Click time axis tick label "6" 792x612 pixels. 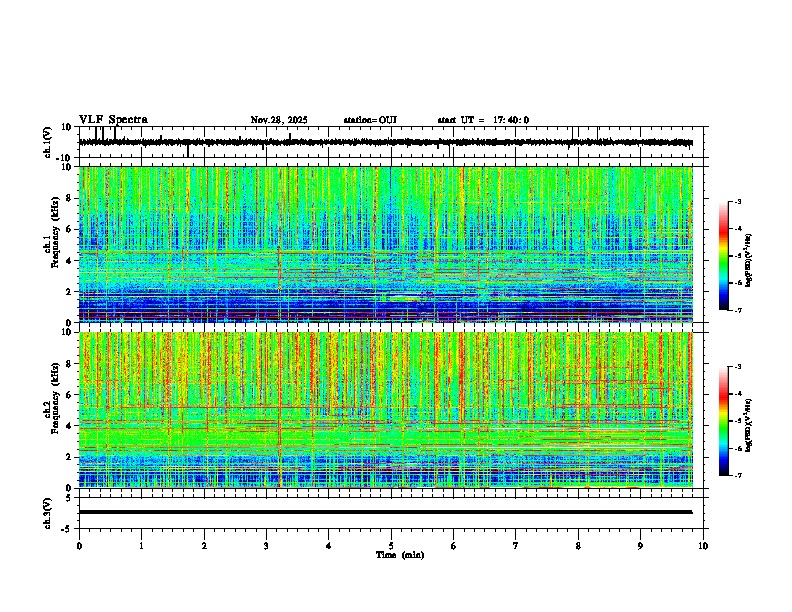click(454, 546)
